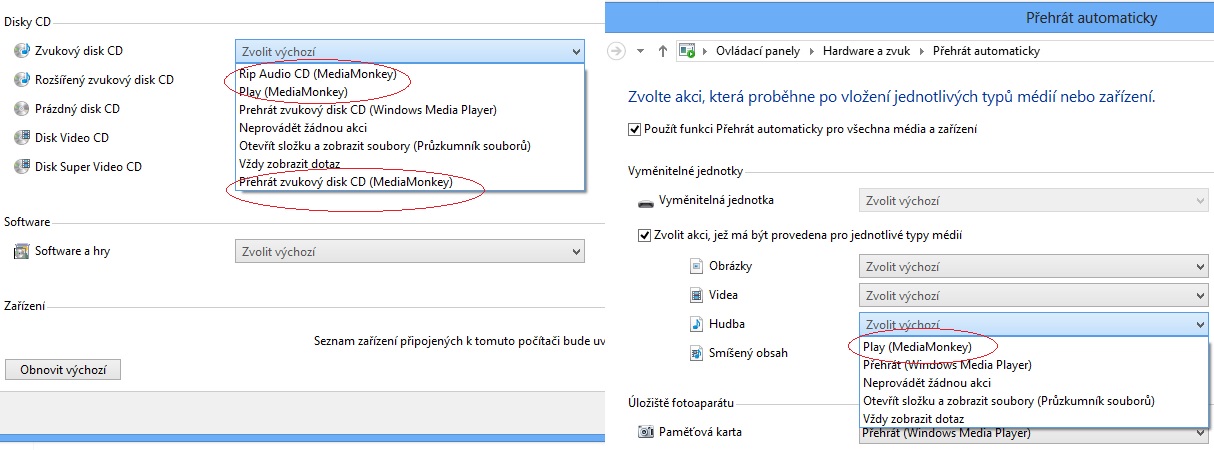Toggle Zvolit akci pro jednotlivé typy médií

coord(644,235)
